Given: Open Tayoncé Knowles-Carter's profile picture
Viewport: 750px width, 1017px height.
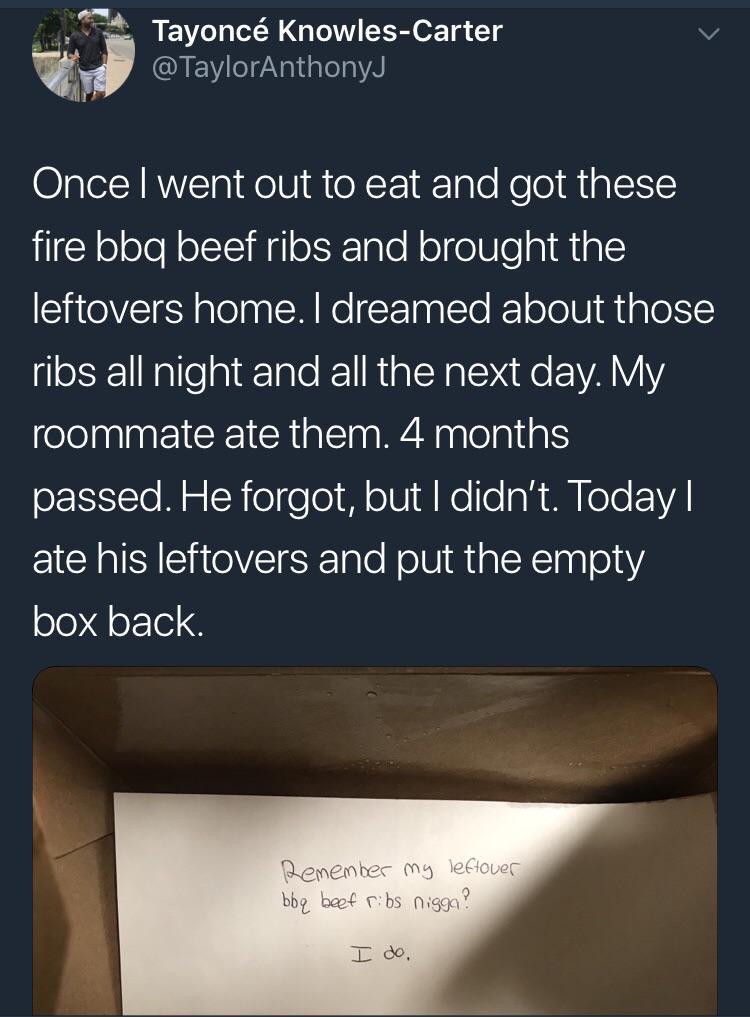Looking at the screenshot, I should (84, 54).
